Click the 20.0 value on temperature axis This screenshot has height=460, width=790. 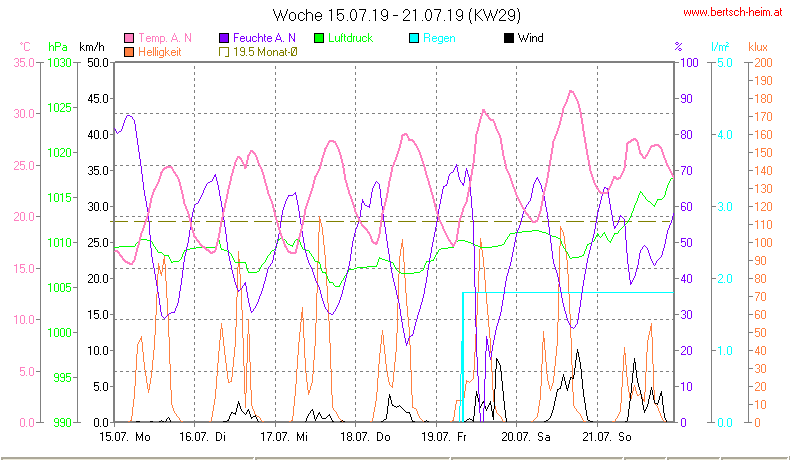click(x=24, y=217)
